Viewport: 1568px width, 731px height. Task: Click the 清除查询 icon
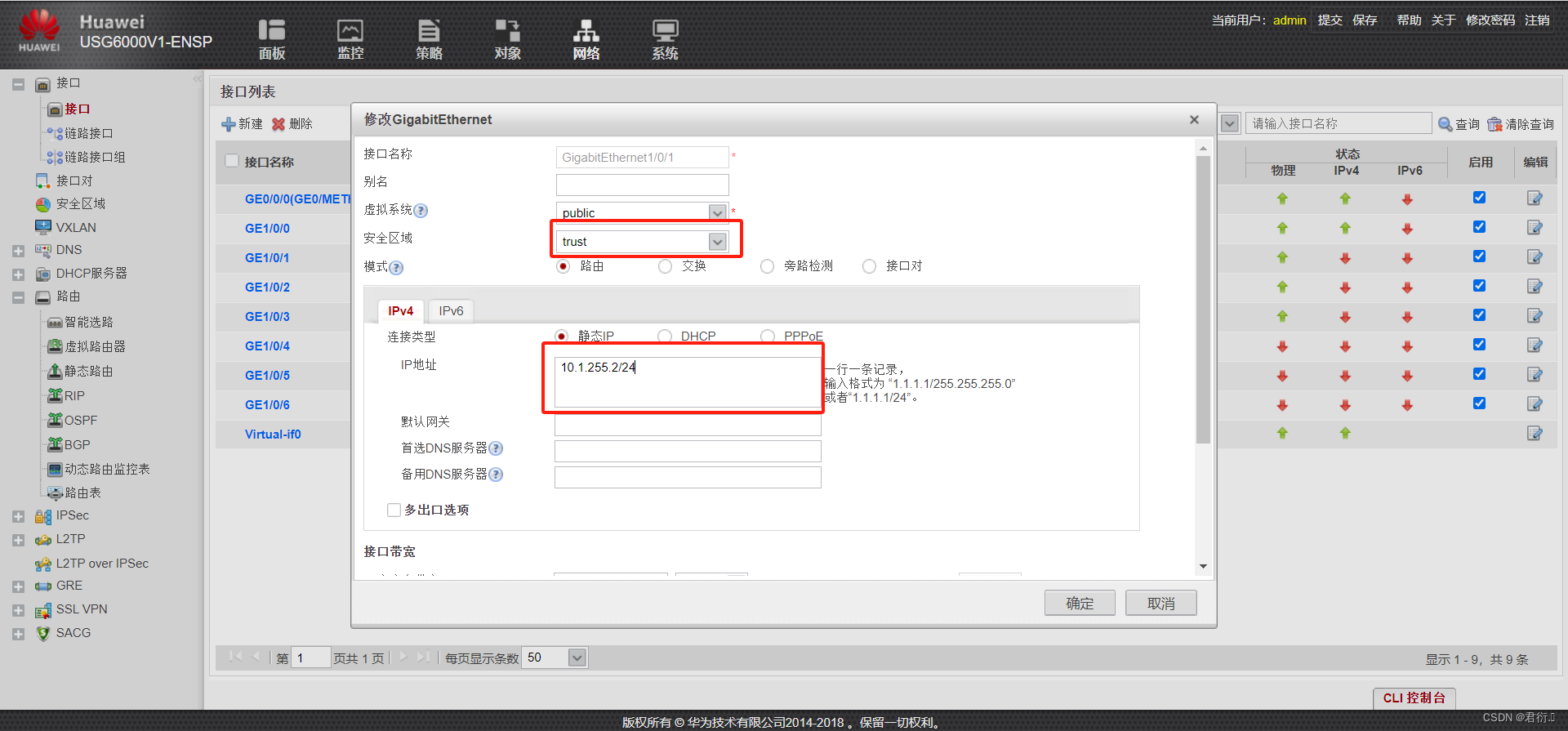pyautogui.click(x=1494, y=124)
